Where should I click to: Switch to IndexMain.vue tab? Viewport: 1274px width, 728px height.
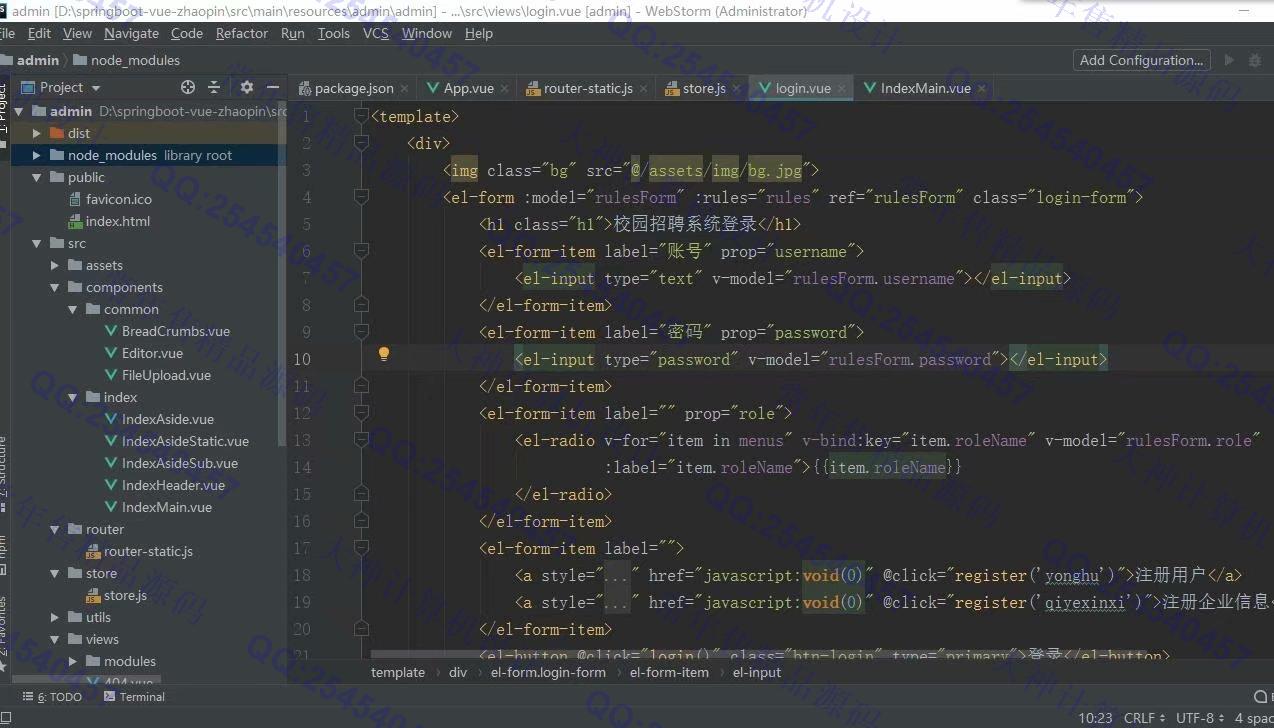coord(926,88)
